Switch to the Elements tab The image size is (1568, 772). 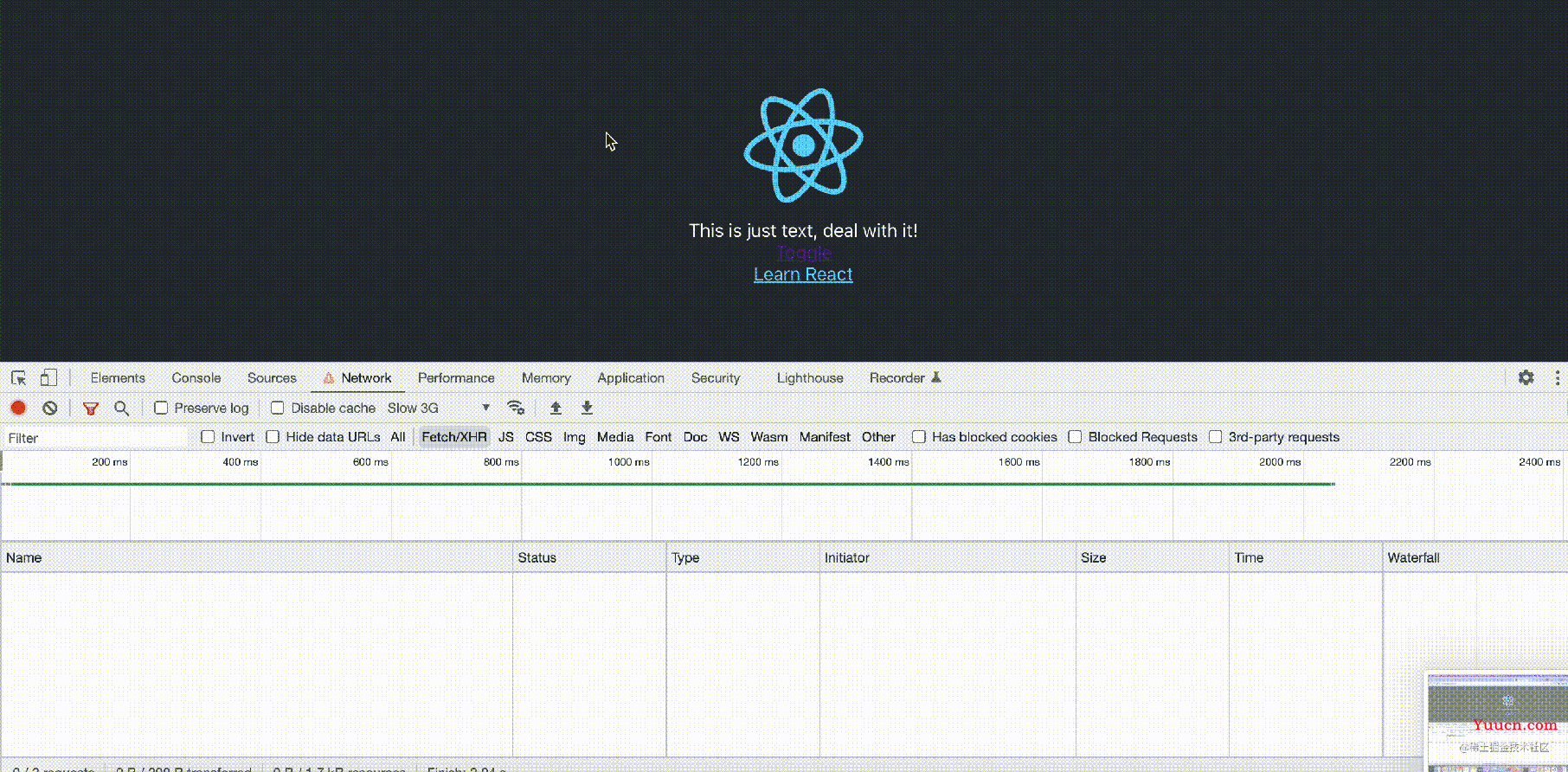click(118, 378)
